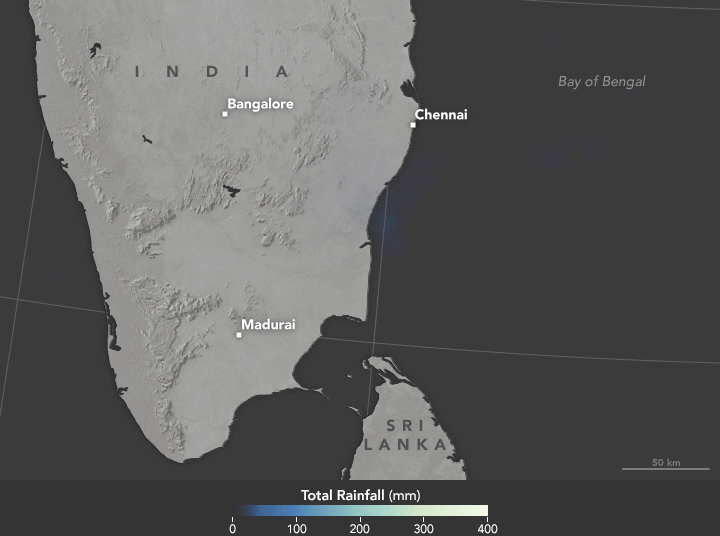The image size is (720, 536).
Task: Click the Chennai city square marker
Action: [x=413, y=125]
